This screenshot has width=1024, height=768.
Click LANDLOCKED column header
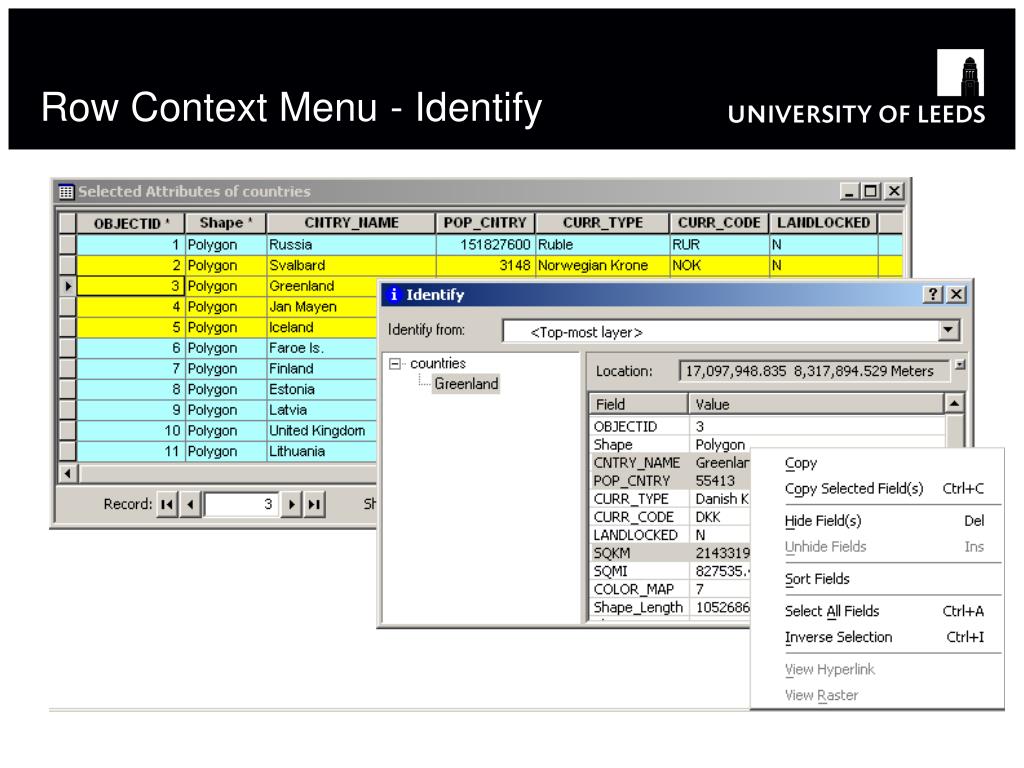tap(824, 223)
